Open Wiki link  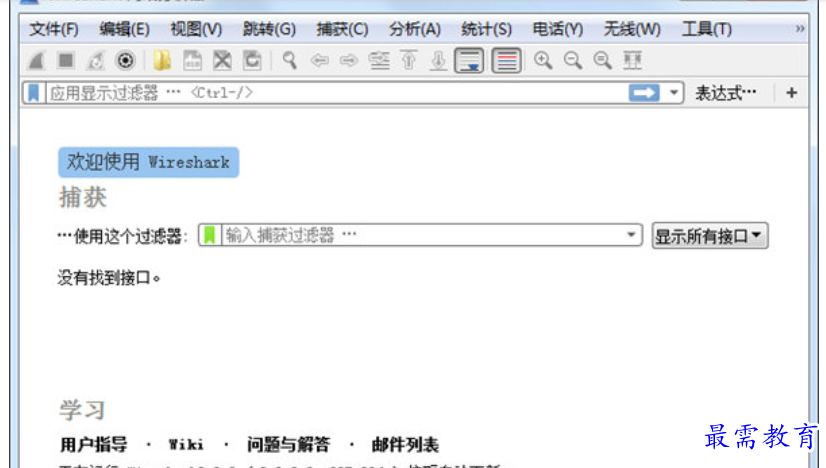click(186, 444)
